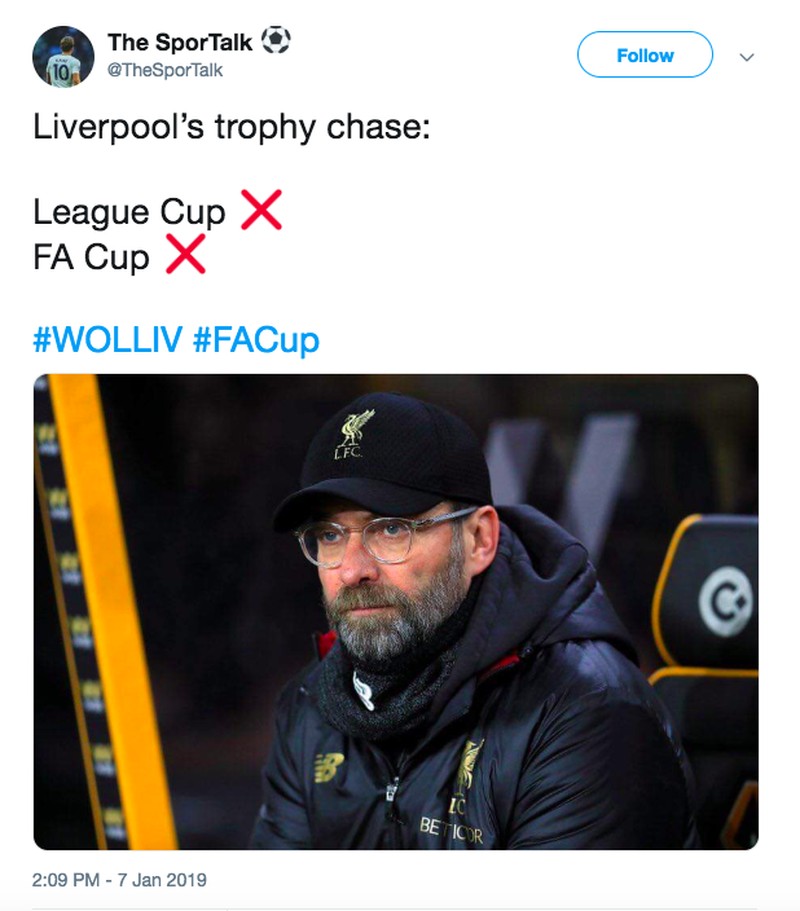The height and width of the screenshot is (911, 800).
Task: Click the LFC crest on the cap
Action: [x=355, y=432]
